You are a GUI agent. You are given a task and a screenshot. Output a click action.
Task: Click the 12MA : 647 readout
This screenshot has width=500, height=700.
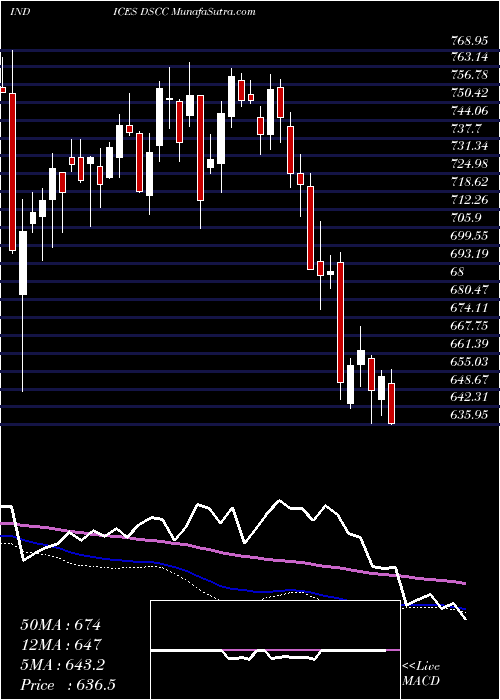[x=61, y=645]
